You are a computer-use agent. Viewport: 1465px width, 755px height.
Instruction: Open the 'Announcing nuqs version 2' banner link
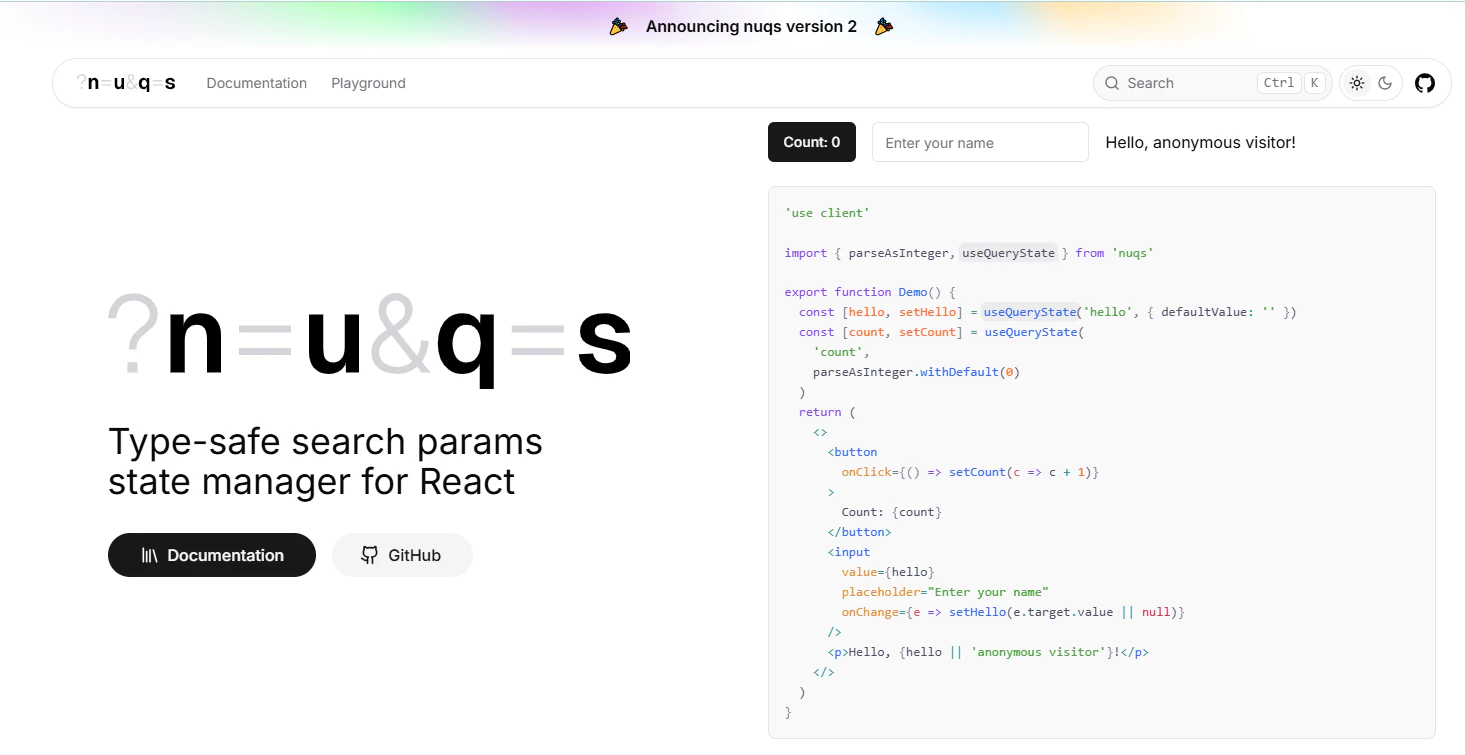751,27
